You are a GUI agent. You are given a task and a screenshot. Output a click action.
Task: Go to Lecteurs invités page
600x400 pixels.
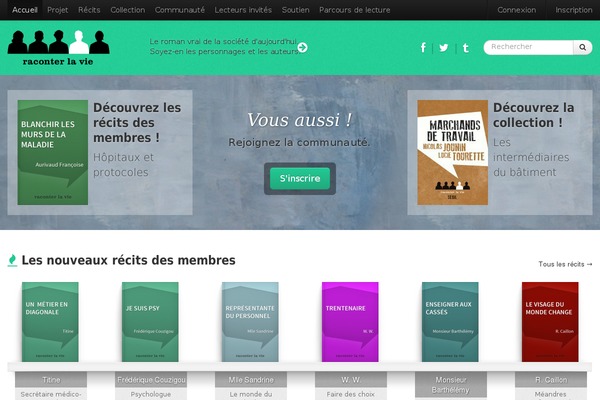pos(243,10)
